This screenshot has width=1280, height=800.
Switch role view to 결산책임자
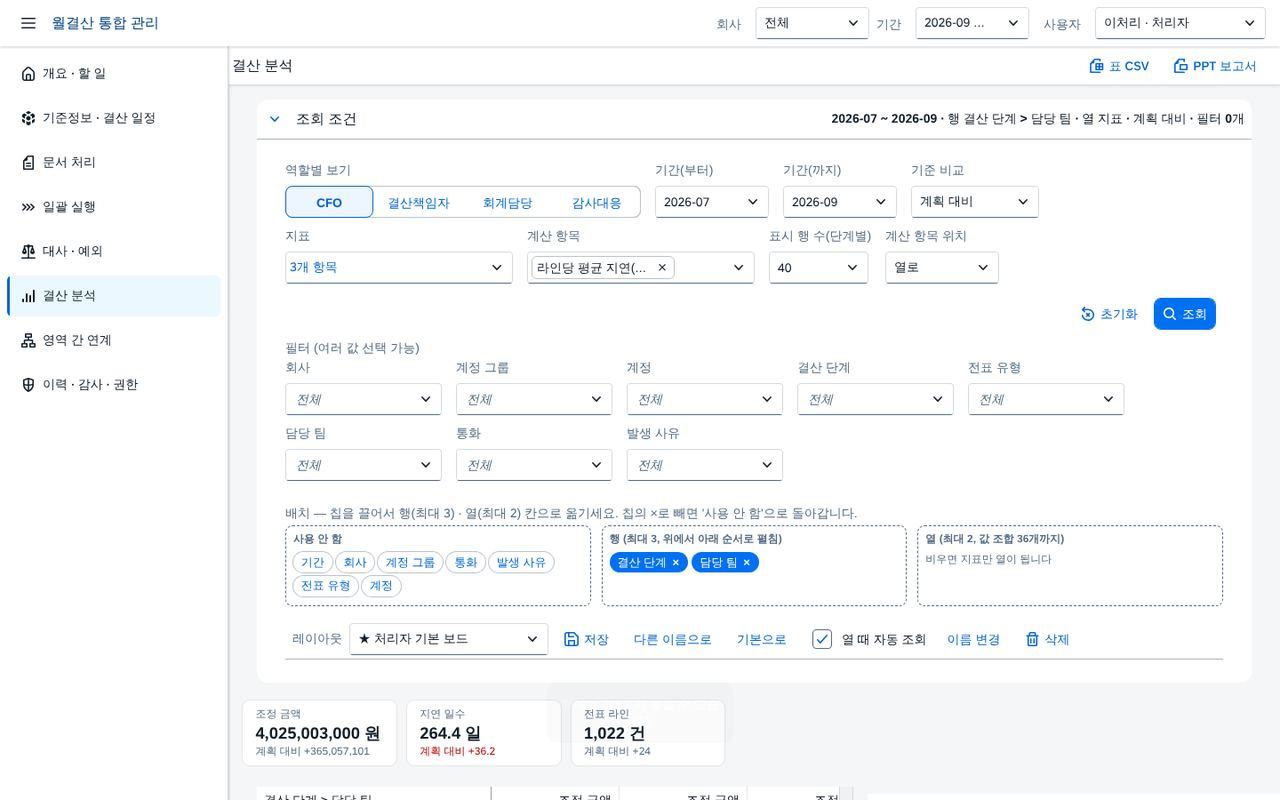tap(419, 202)
